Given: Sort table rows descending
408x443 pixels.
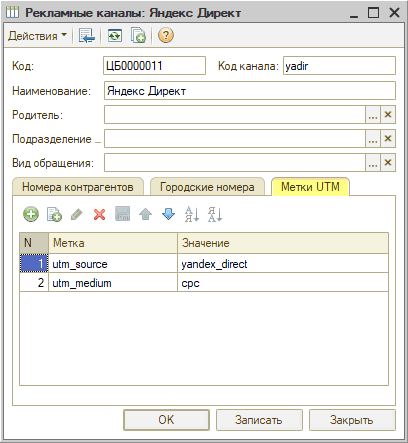Looking at the screenshot, I should coord(215,214).
